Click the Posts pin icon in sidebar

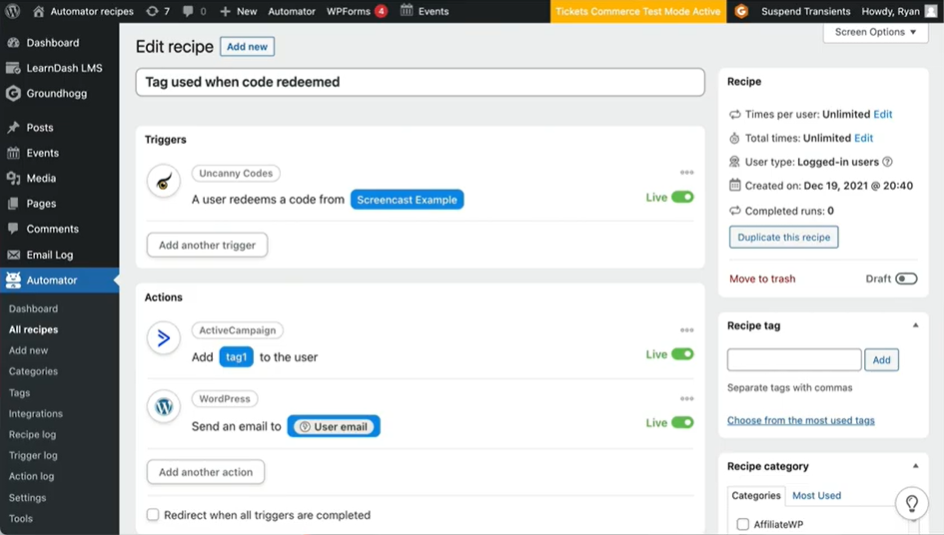pos(13,128)
